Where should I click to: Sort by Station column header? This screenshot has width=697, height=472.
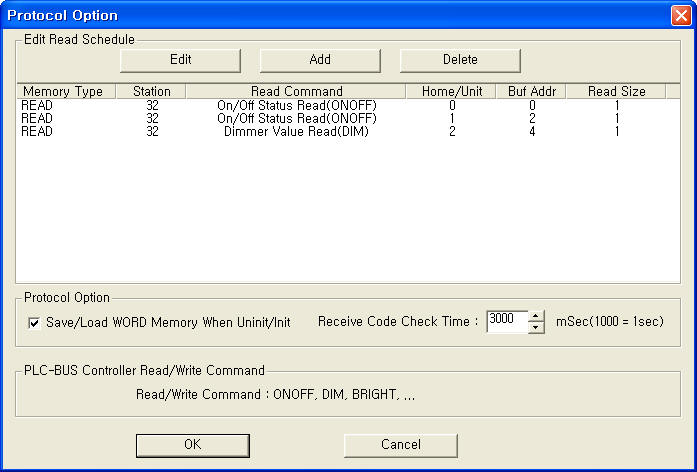(x=151, y=91)
